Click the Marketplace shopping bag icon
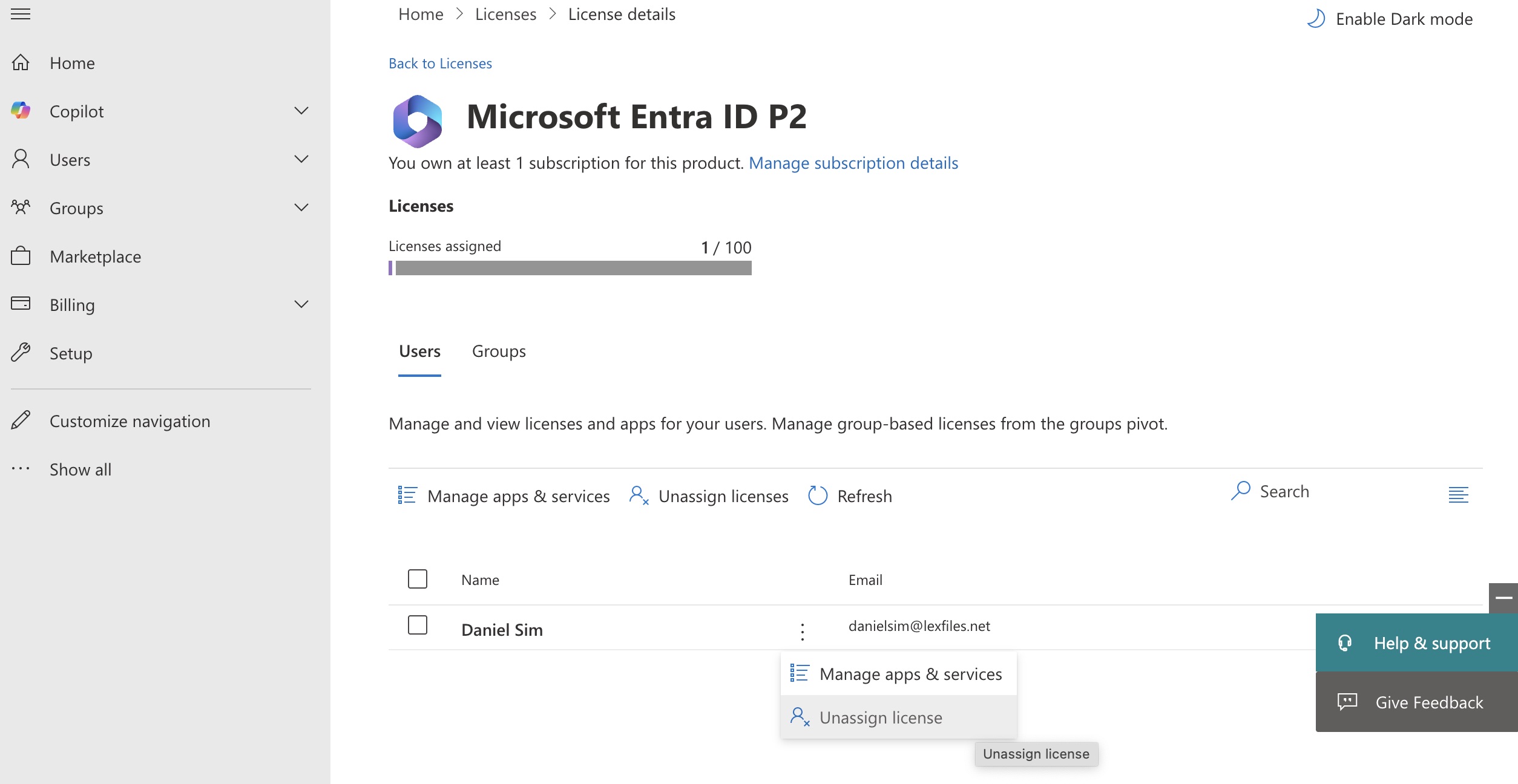The width and height of the screenshot is (1518, 784). pos(21,256)
